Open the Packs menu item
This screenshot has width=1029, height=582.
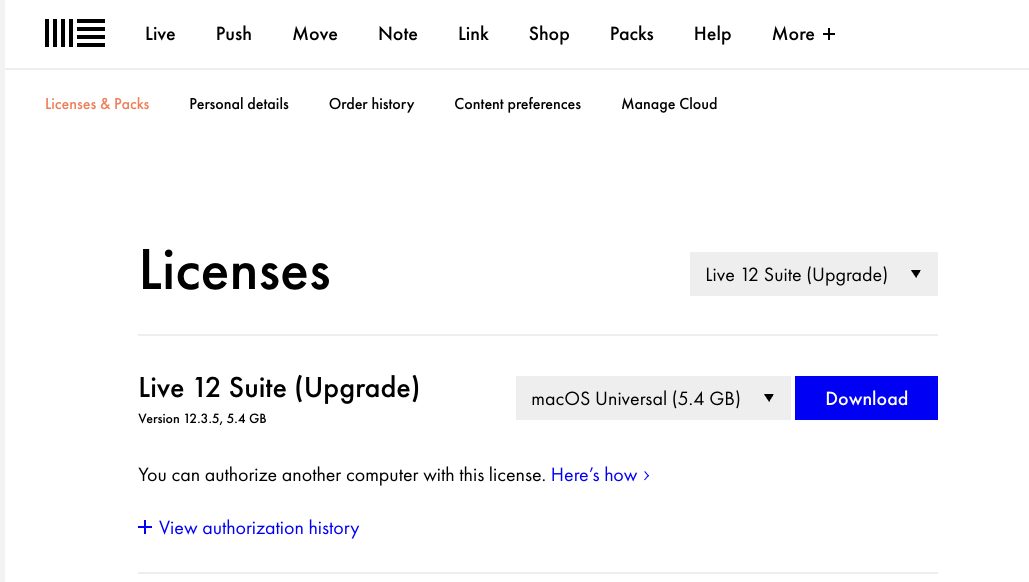(631, 33)
